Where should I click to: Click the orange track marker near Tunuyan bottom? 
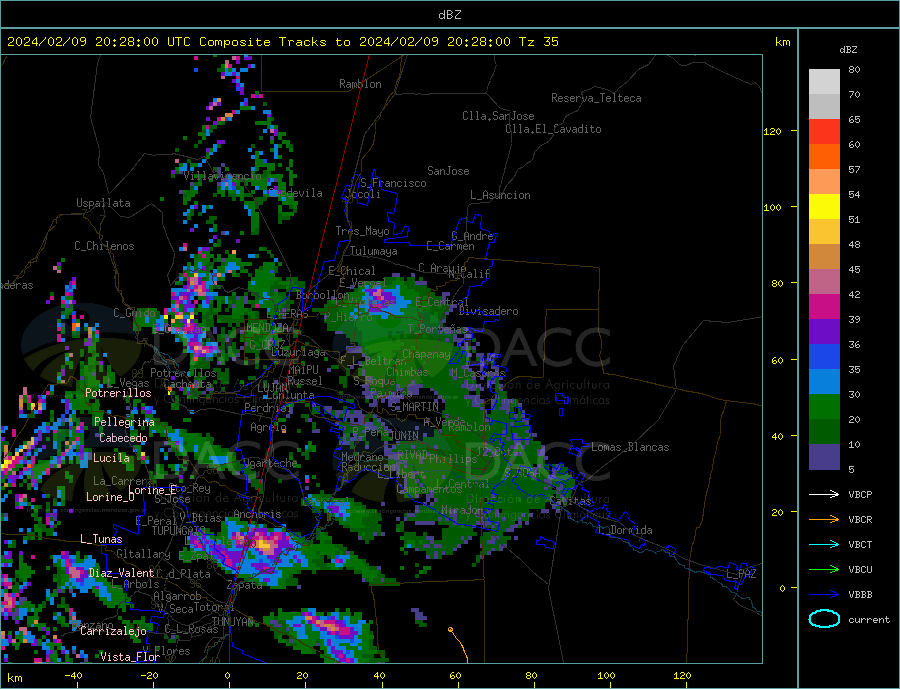[451, 630]
